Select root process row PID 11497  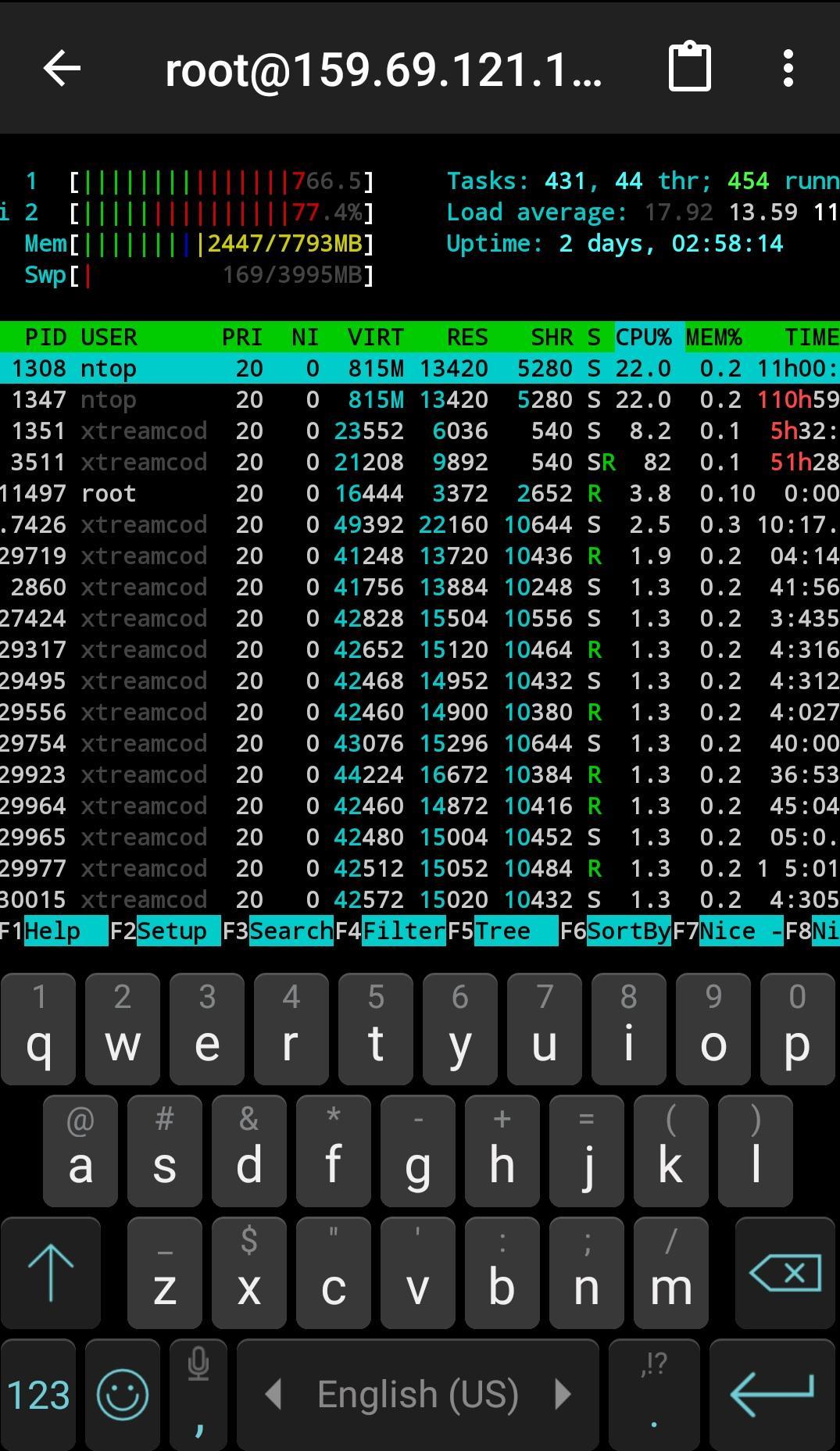[420, 493]
